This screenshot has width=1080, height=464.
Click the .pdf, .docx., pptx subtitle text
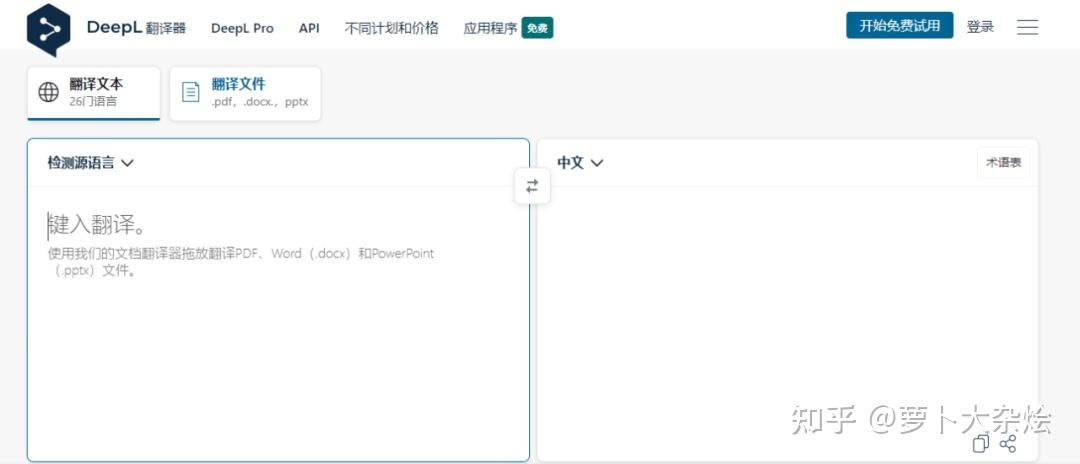260,102
